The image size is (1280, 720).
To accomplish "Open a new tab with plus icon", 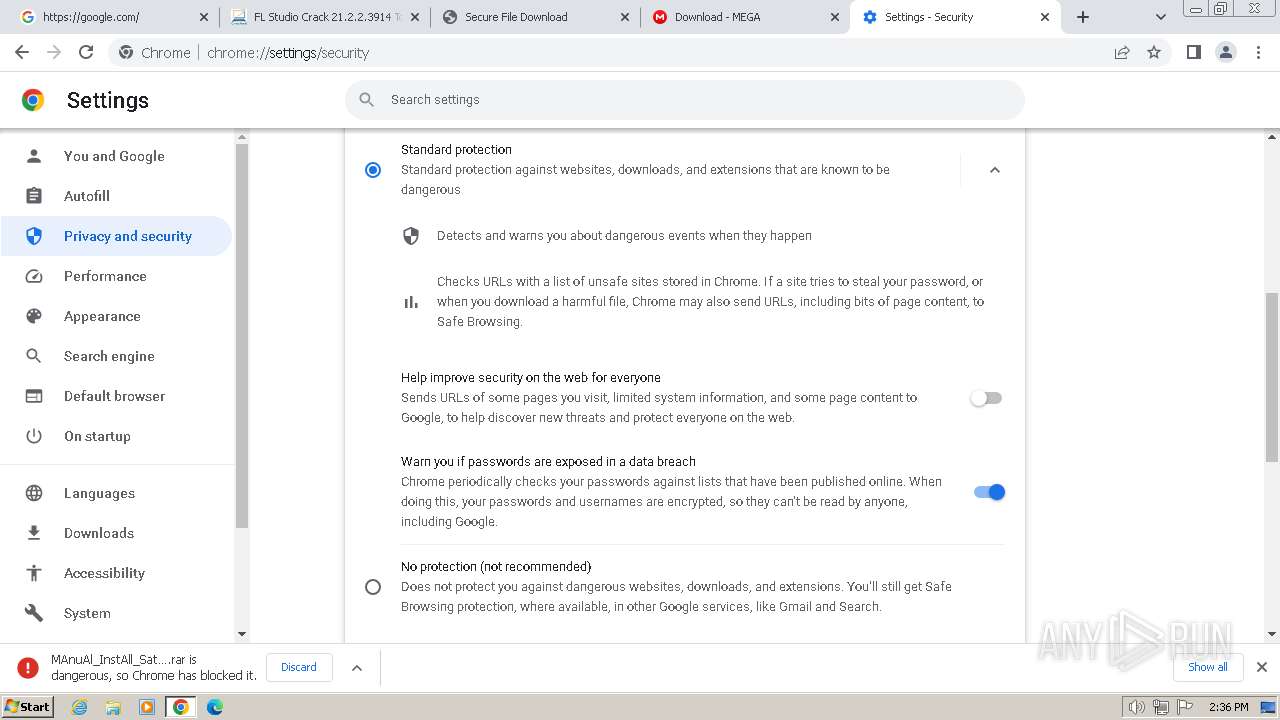I will [x=1083, y=17].
